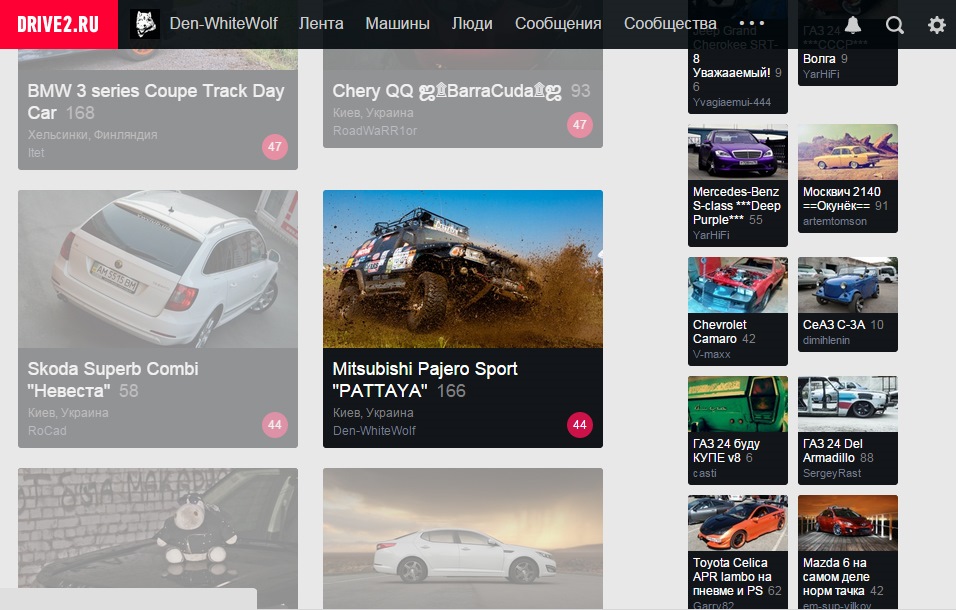The height and width of the screenshot is (610, 956).
Task: Open the Den-WhiteWolf profile link in header
Action: (223, 23)
